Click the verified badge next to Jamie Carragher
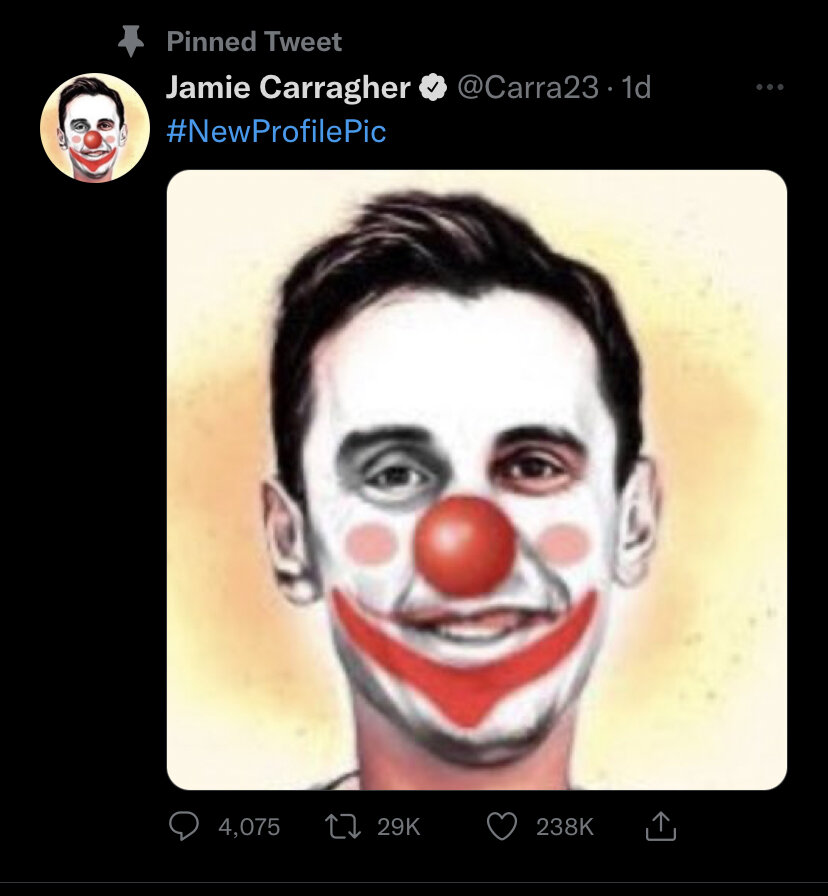828x896 pixels. [x=432, y=88]
